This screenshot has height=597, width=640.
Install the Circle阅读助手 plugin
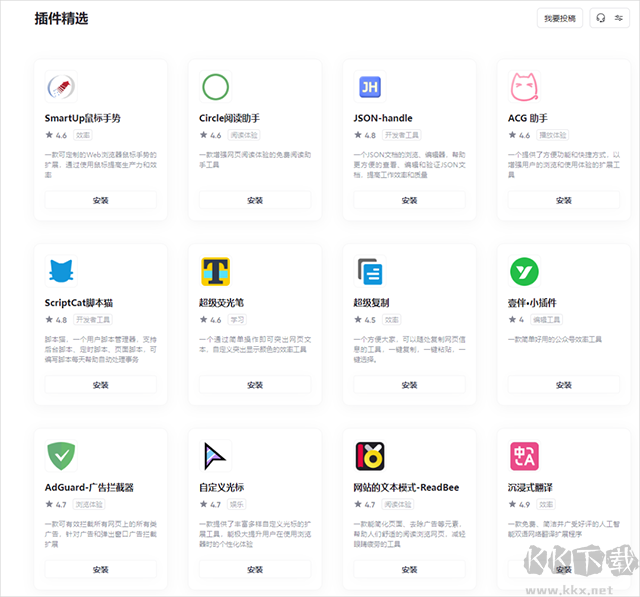pos(255,200)
